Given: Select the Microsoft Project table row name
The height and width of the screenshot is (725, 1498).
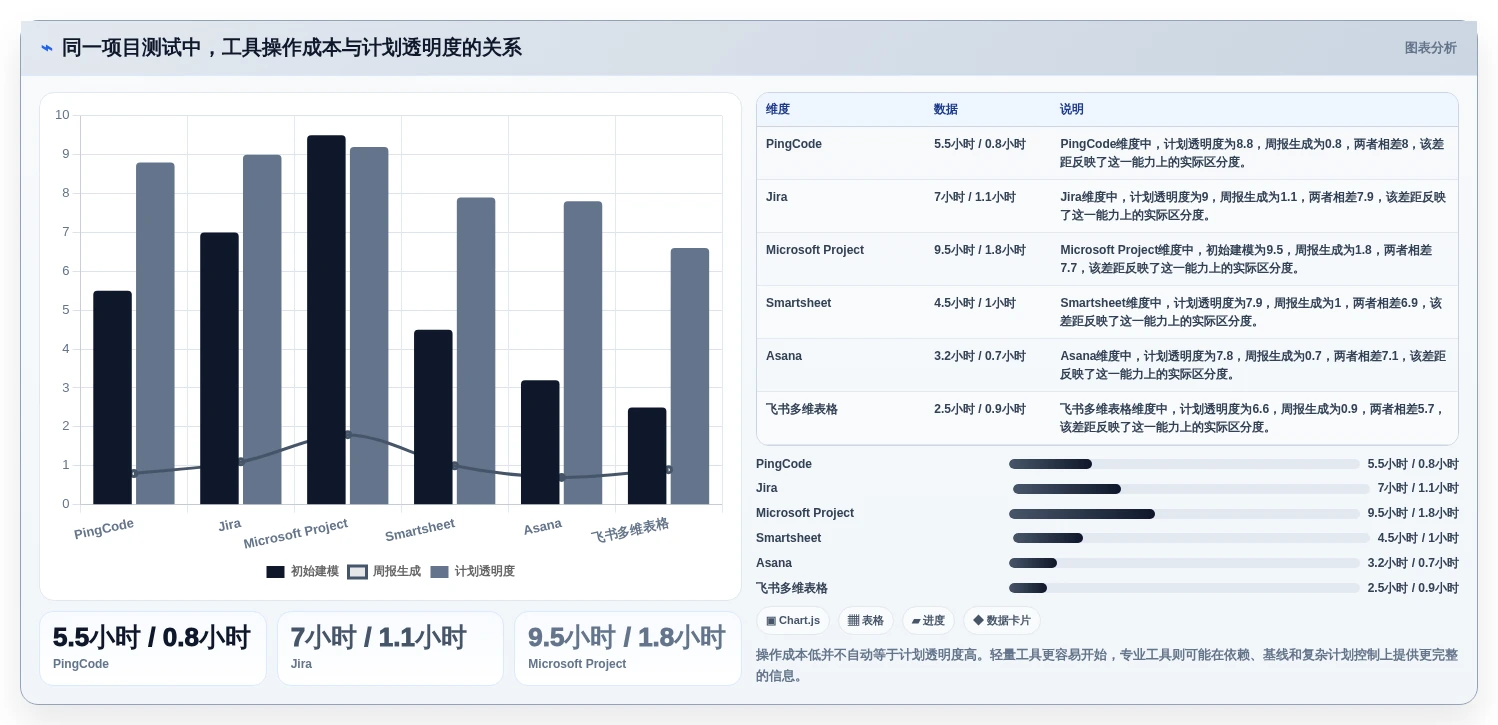Looking at the screenshot, I should [x=815, y=250].
